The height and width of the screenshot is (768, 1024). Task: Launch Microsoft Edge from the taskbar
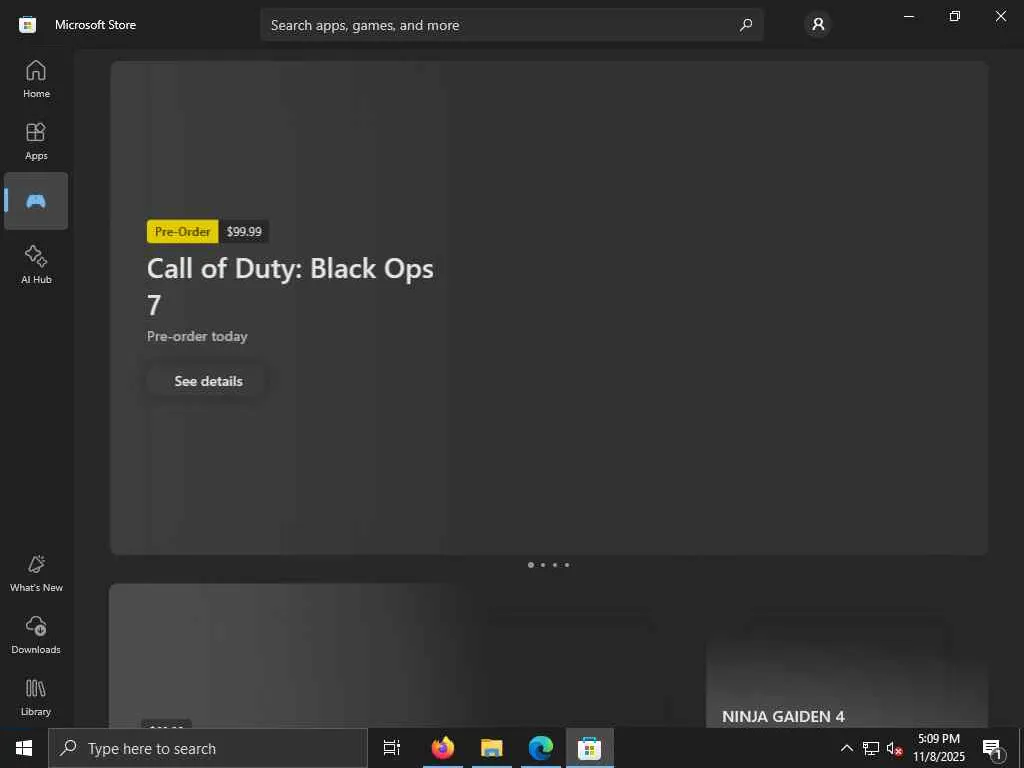tap(541, 748)
